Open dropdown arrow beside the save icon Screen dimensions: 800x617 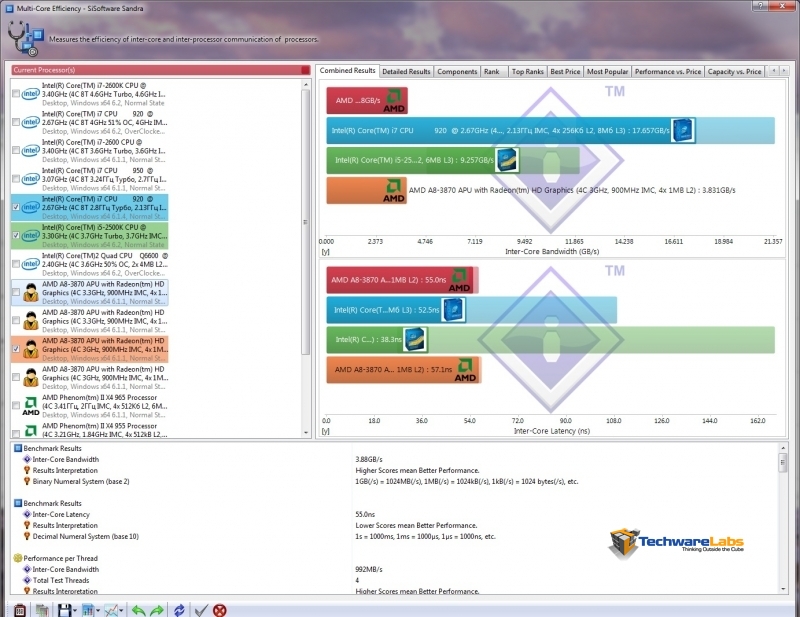[x=74, y=610]
